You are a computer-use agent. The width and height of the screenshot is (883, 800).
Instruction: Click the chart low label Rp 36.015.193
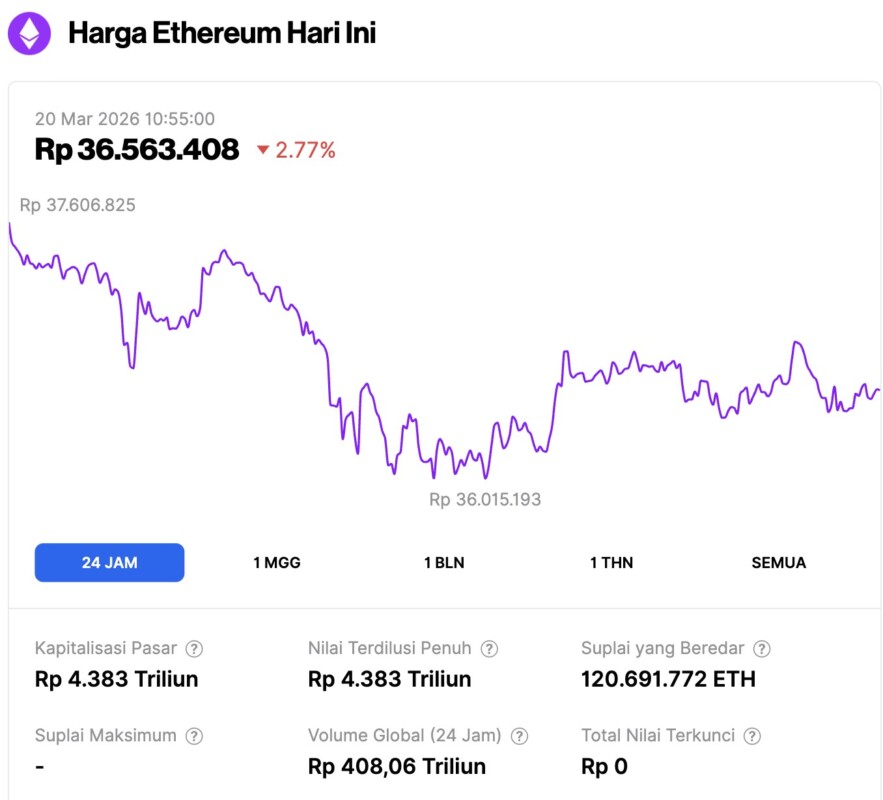(485, 499)
